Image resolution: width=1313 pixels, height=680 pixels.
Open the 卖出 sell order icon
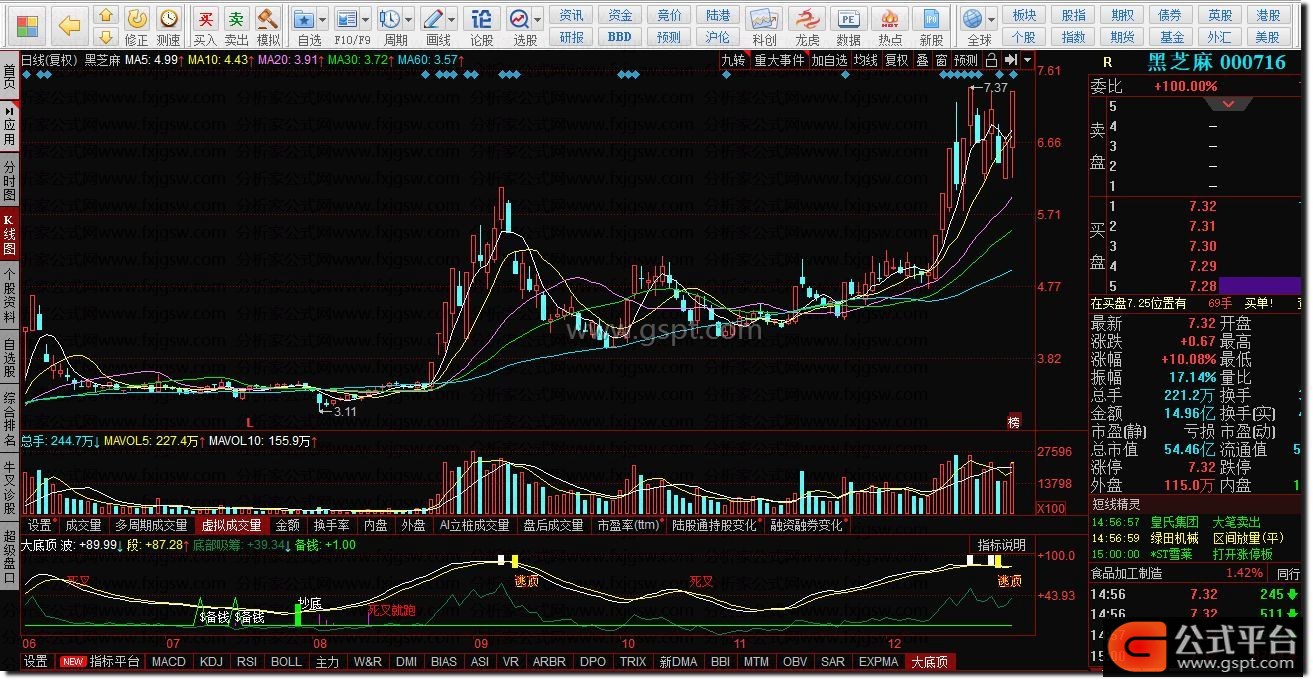pos(236,26)
